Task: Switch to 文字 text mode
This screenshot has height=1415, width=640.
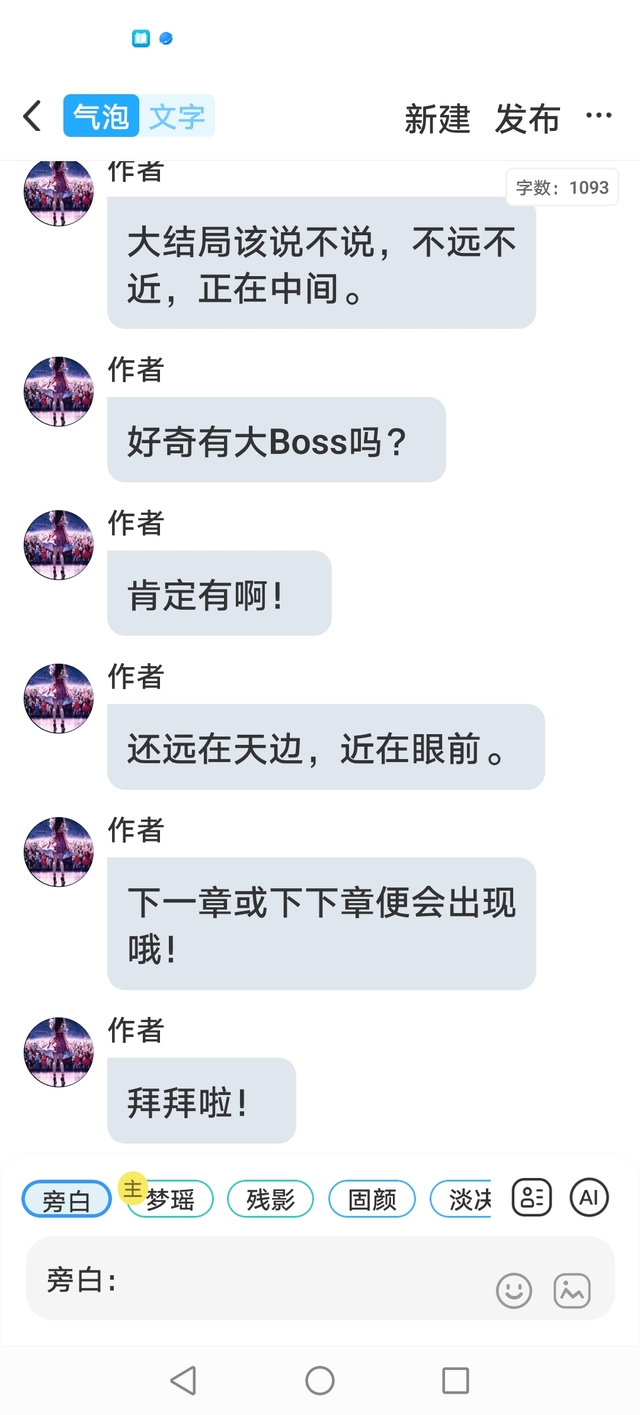Action: (x=177, y=116)
